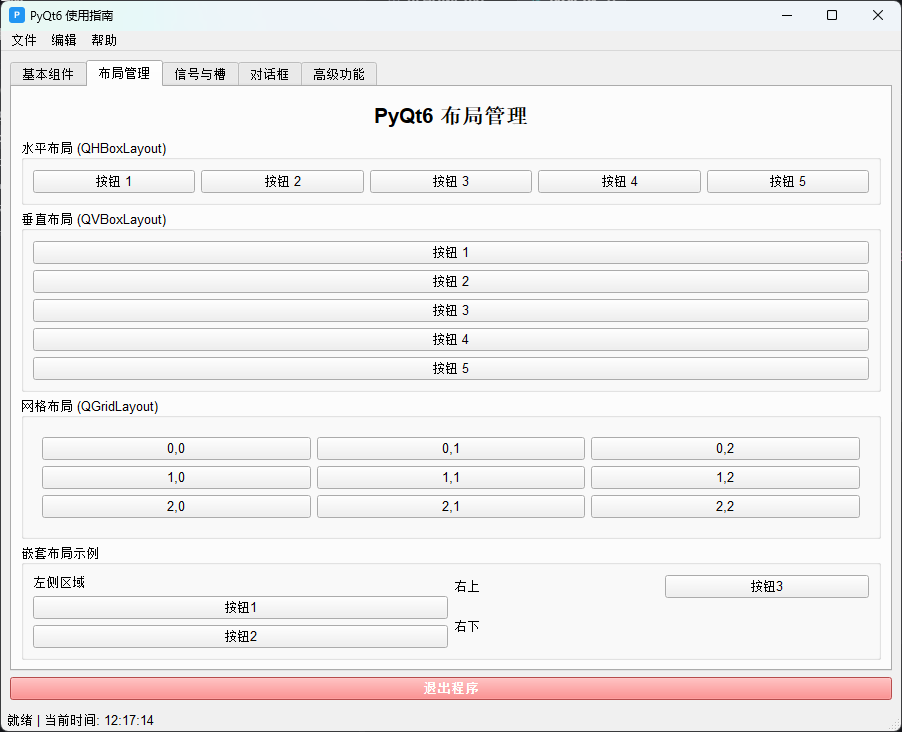Screen dimensions: 902x732
Task: Switch to the 高级功能 tab
Action: click(x=338, y=73)
